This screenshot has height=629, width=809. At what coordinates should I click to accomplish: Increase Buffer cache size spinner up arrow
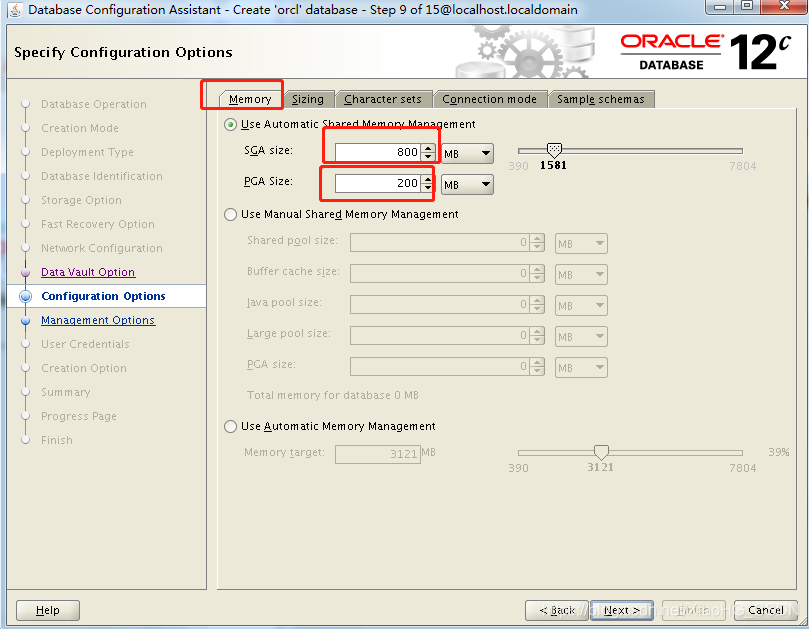point(537,269)
